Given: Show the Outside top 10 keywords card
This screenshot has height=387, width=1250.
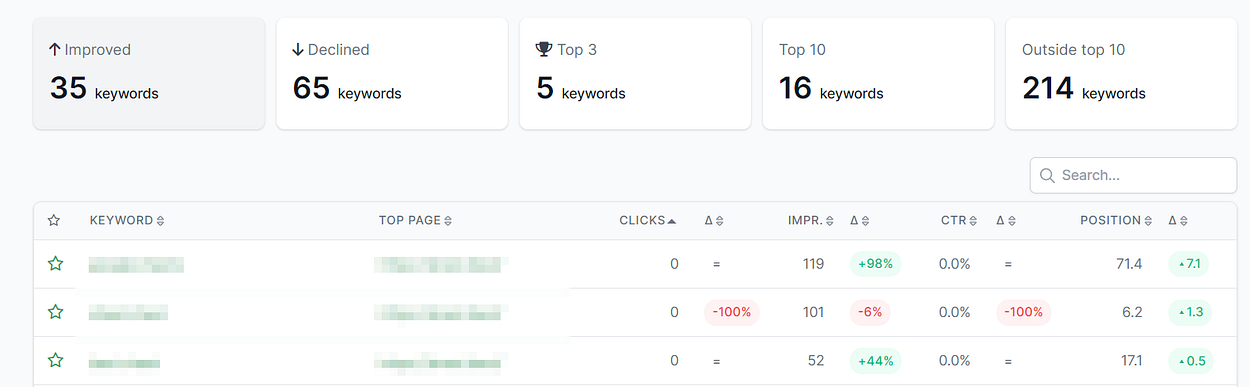Looking at the screenshot, I should pos(1121,73).
